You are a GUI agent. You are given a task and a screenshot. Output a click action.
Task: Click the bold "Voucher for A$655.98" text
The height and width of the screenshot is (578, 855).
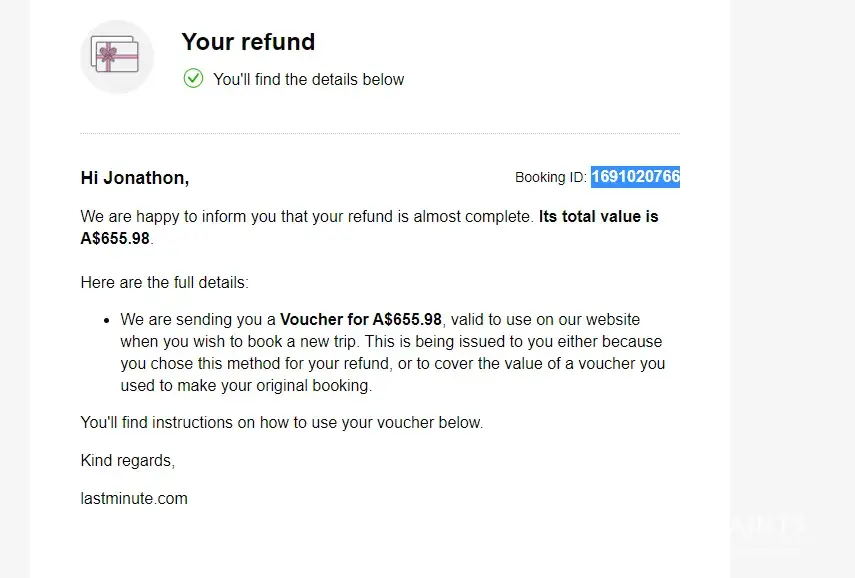click(x=360, y=320)
